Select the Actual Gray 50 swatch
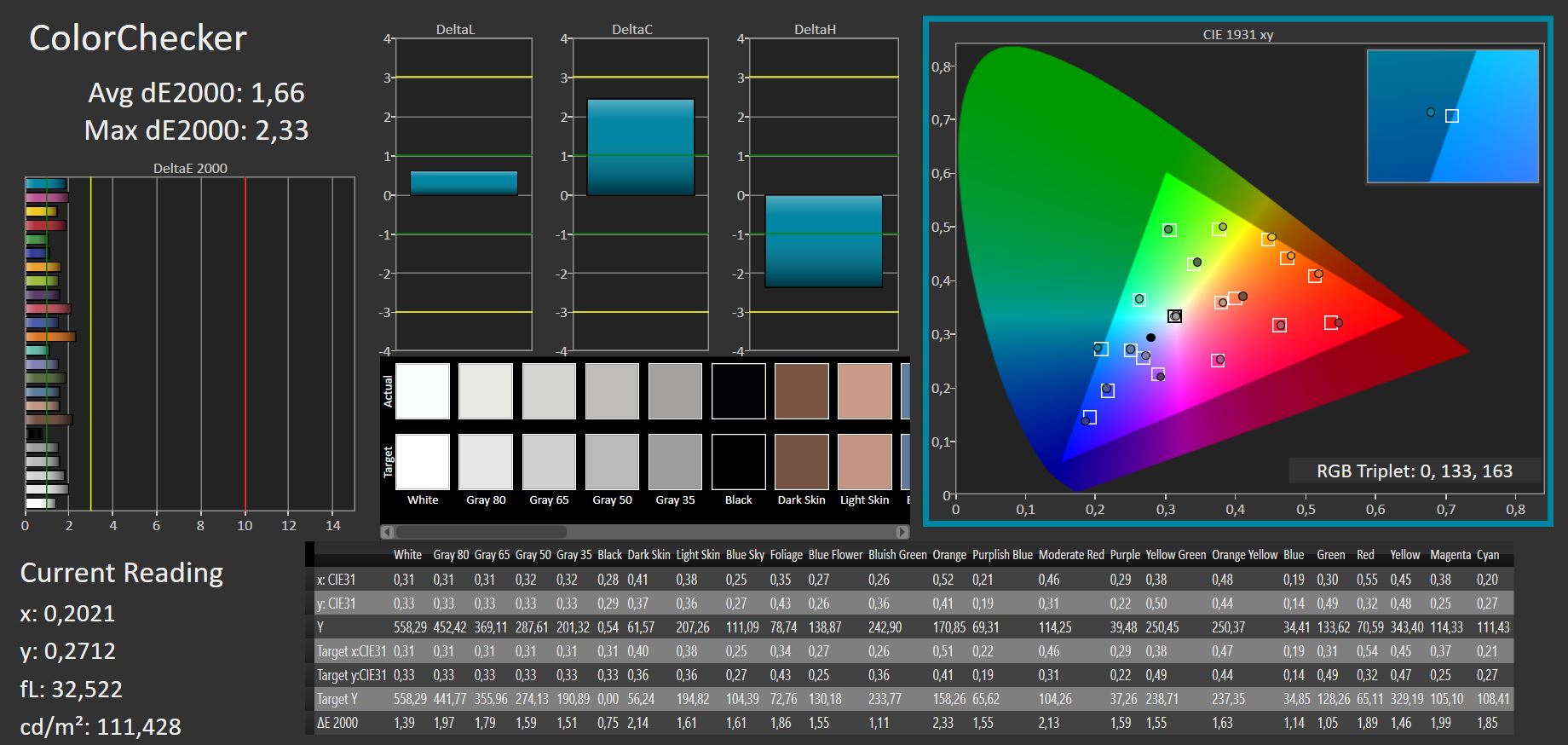 612,391
